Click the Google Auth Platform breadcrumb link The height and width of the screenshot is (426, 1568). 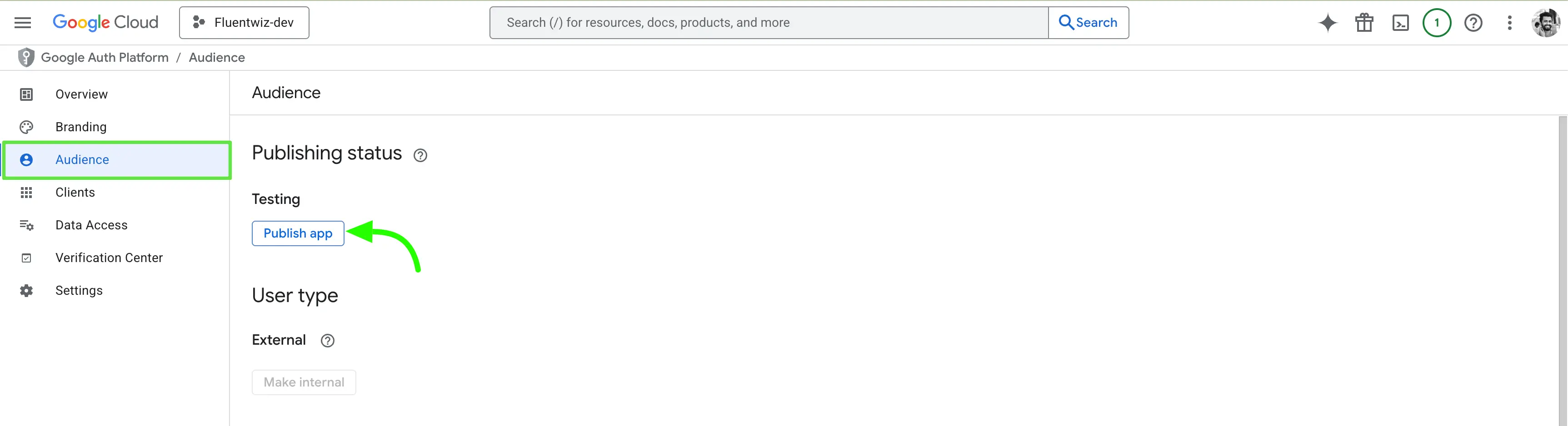[104, 57]
